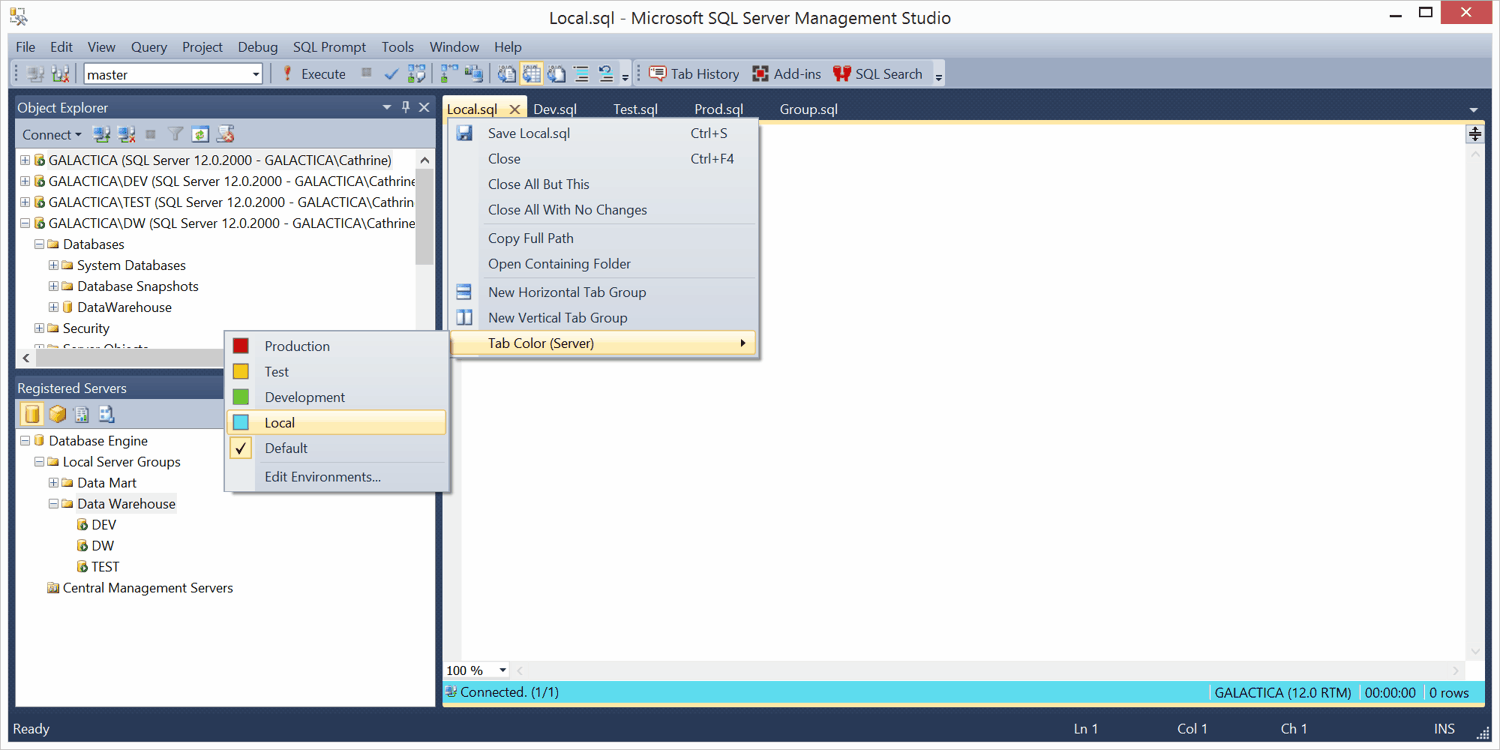Refresh the Object Explorer tree

point(200,134)
